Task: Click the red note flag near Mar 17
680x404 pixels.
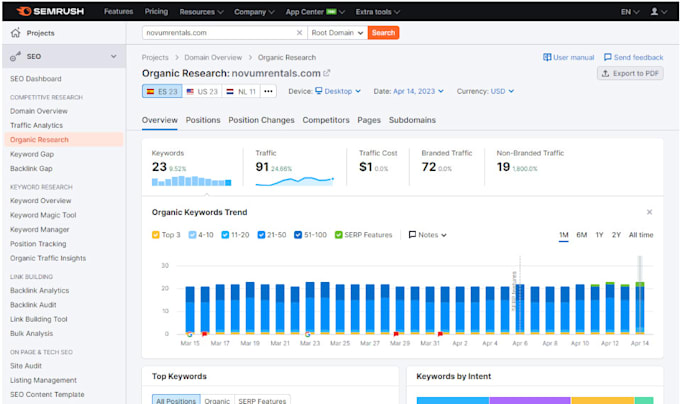Action: (x=205, y=334)
